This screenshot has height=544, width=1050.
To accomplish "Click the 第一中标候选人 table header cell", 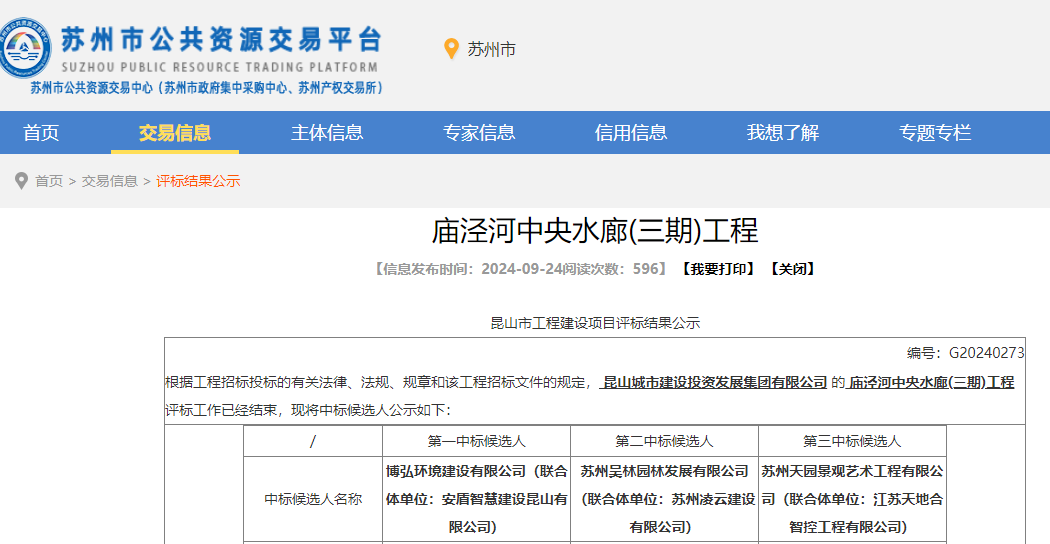I will pyautogui.click(x=476, y=441).
